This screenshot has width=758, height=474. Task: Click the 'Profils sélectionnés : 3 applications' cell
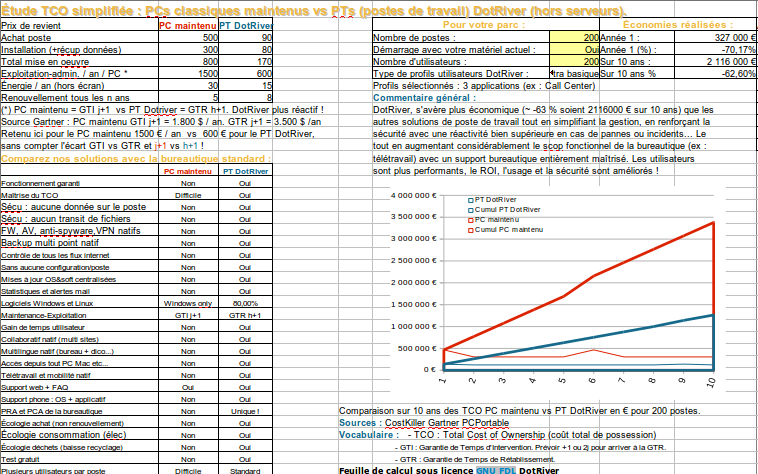click(x=484, y=86)
